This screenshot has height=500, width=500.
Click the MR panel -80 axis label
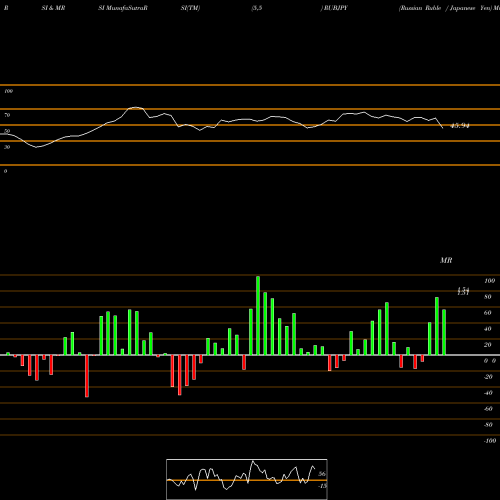(x=488, y=425)
